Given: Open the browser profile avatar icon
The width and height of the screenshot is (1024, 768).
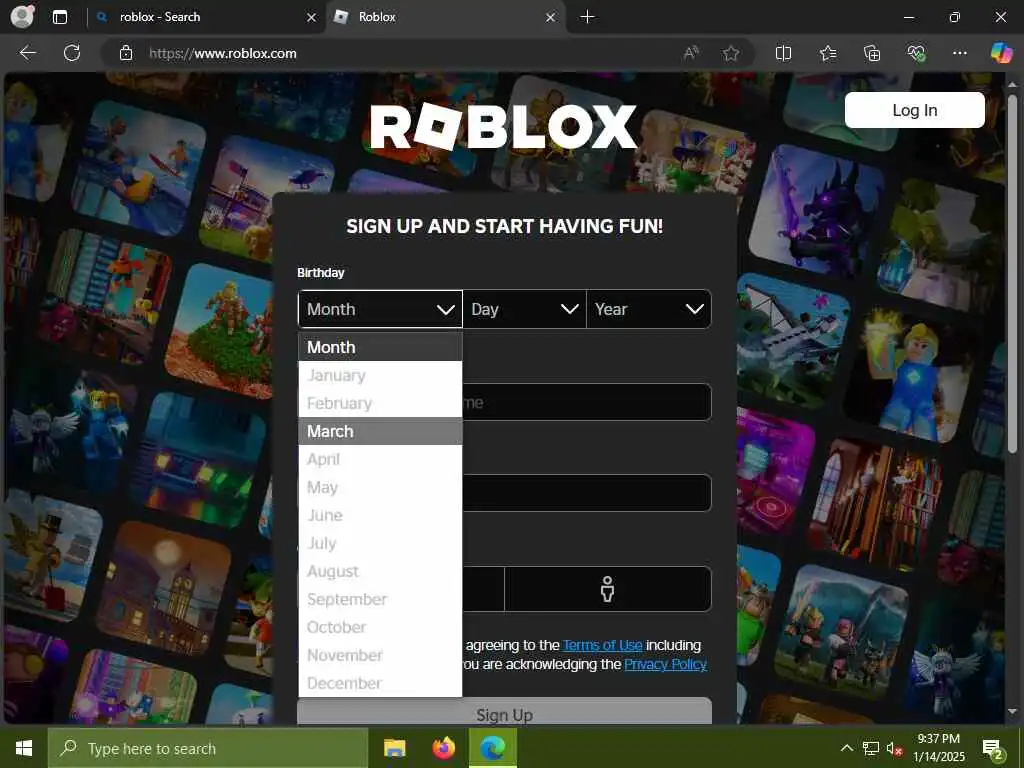Looking at the screenshot, I should click(x=22, y=16).
